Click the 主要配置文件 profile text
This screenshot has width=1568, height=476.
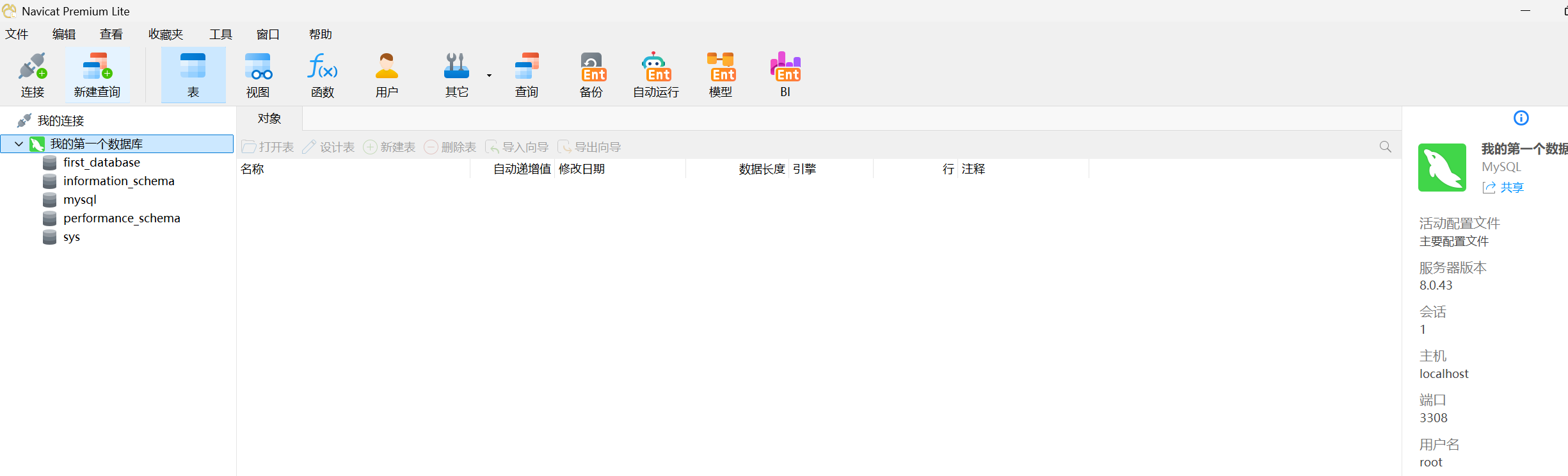point(1454,241)
